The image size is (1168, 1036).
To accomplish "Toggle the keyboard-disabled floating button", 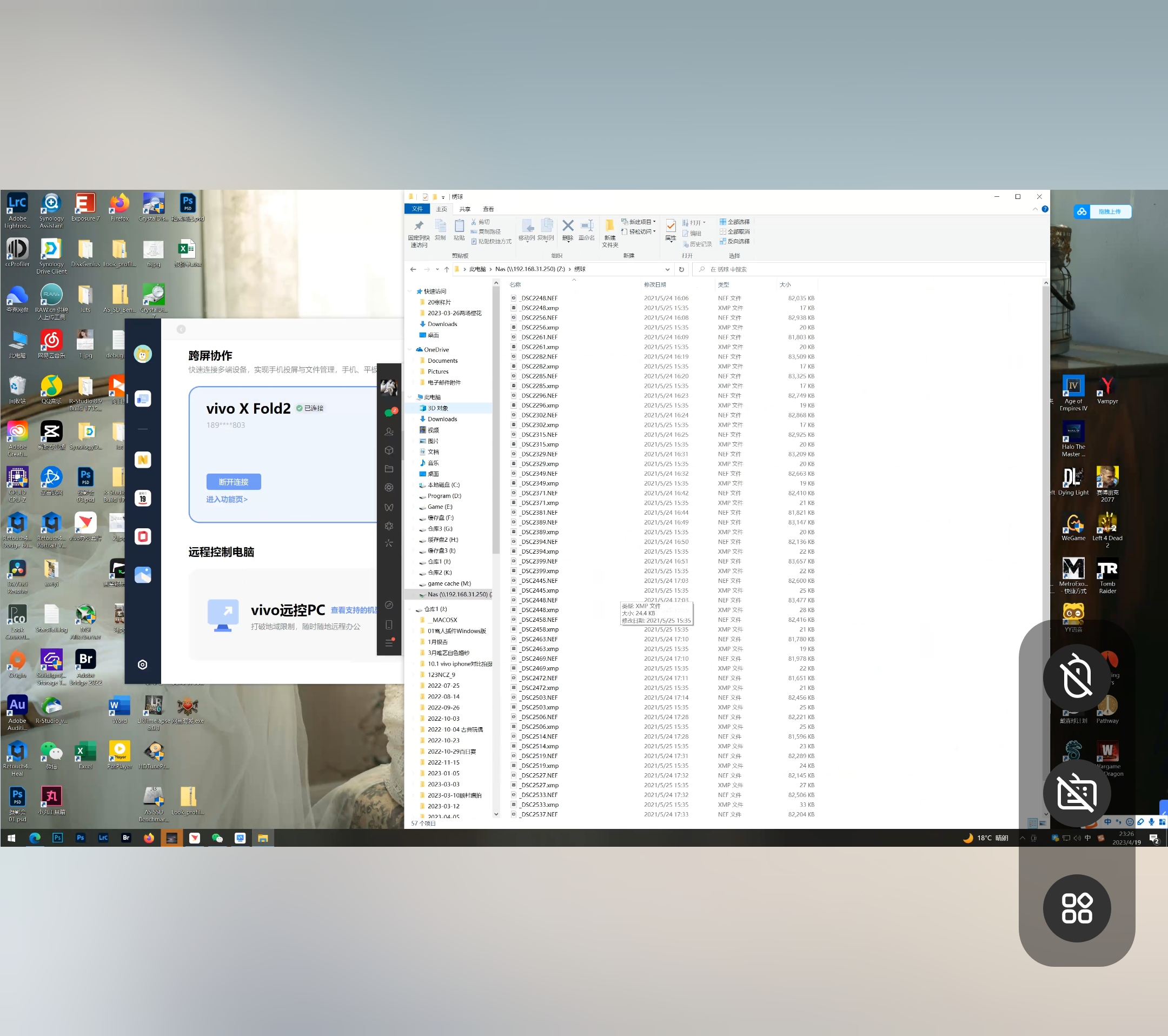I will tap(1077, 793).
